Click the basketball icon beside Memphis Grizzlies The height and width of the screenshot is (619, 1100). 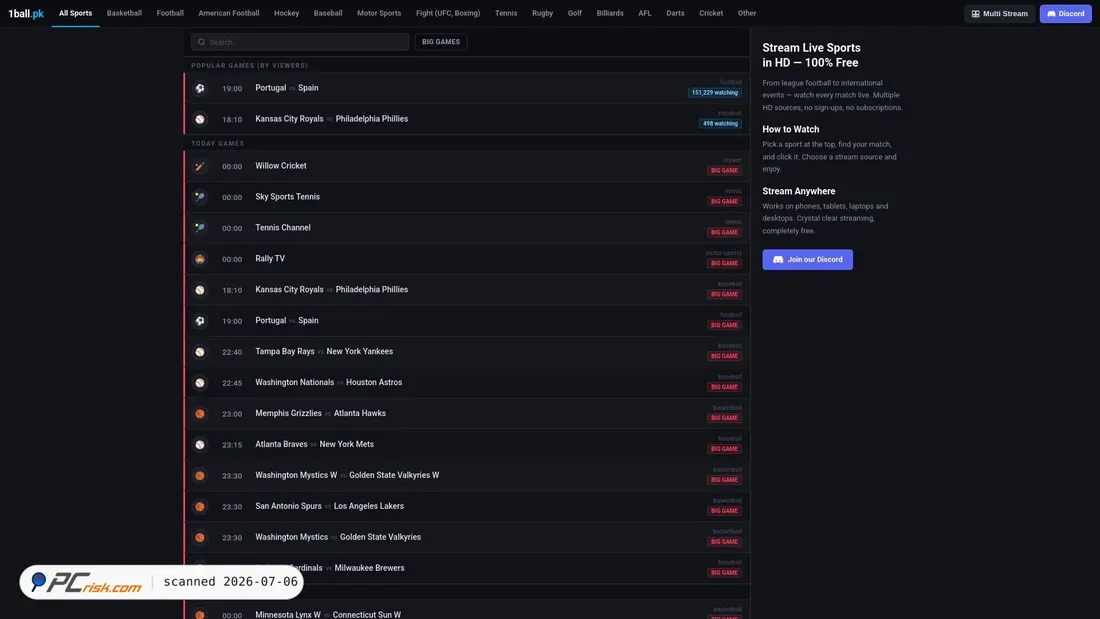pyautogui.click(x=200, y=414)
